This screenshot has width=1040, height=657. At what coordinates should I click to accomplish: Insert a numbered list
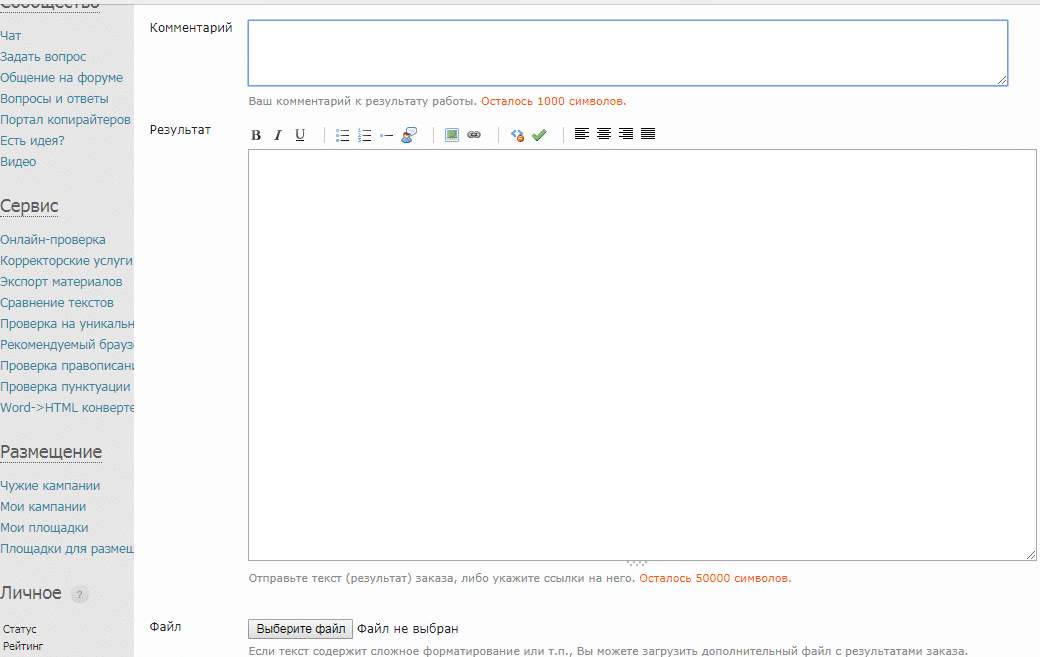(x=364, y=135)
